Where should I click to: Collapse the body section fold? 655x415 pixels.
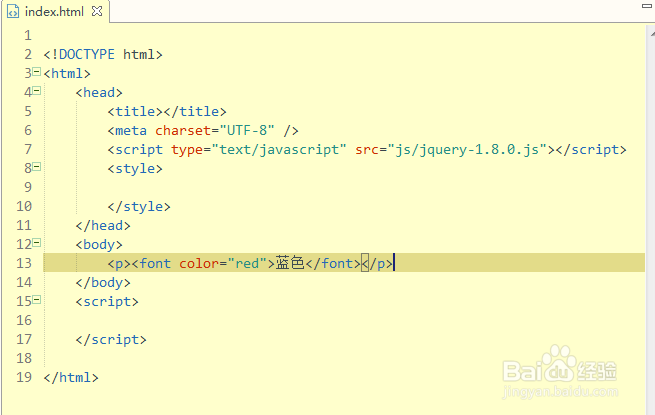pyautogui.click(x=36, y=243)
